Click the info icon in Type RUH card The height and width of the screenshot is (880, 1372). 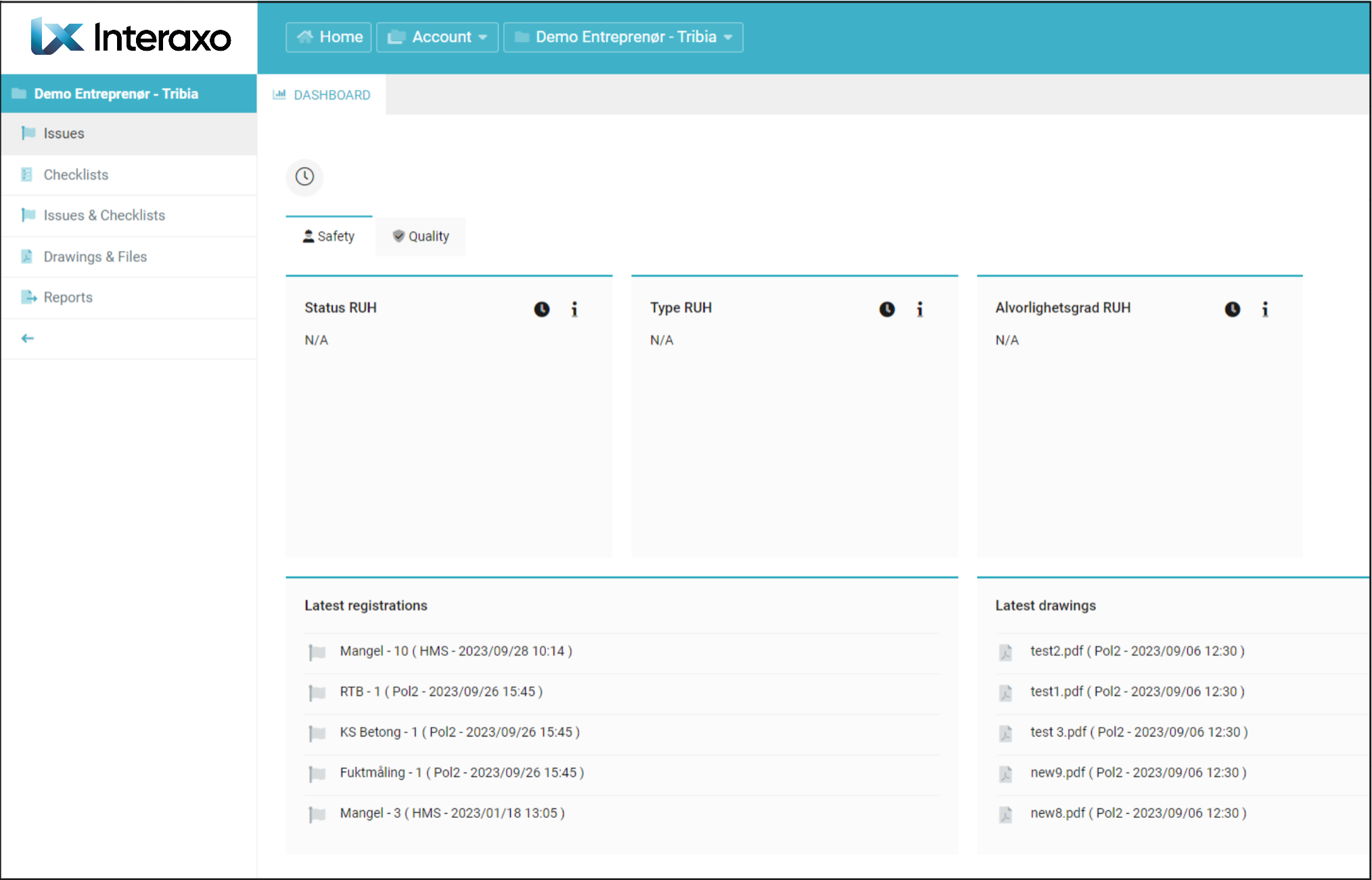(x=919, y=309)
